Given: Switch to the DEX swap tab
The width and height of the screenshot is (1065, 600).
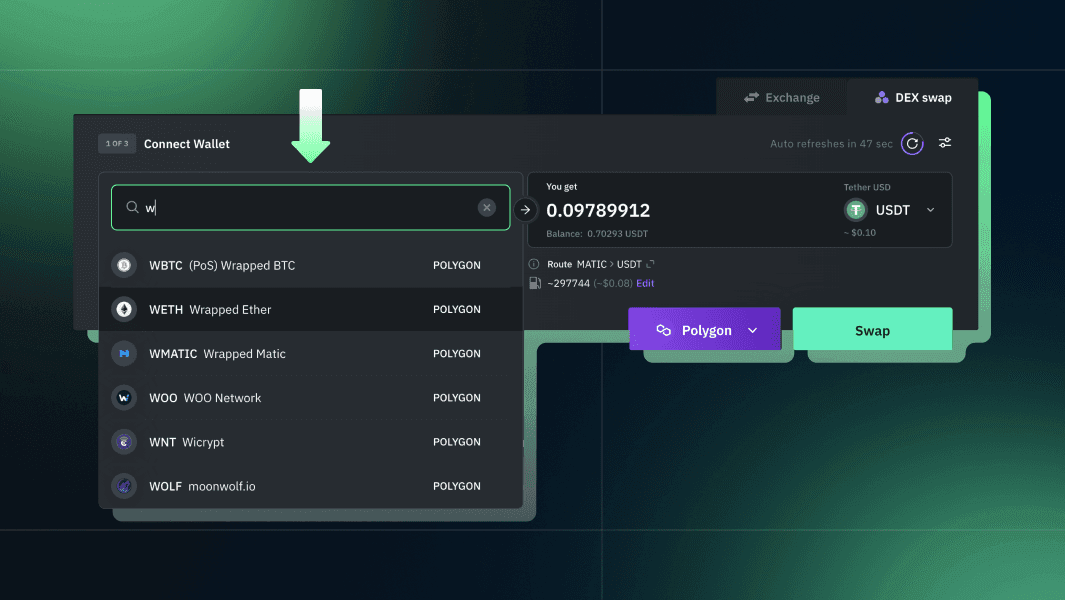Looking at the screenshot, I should tap(912, 97).
